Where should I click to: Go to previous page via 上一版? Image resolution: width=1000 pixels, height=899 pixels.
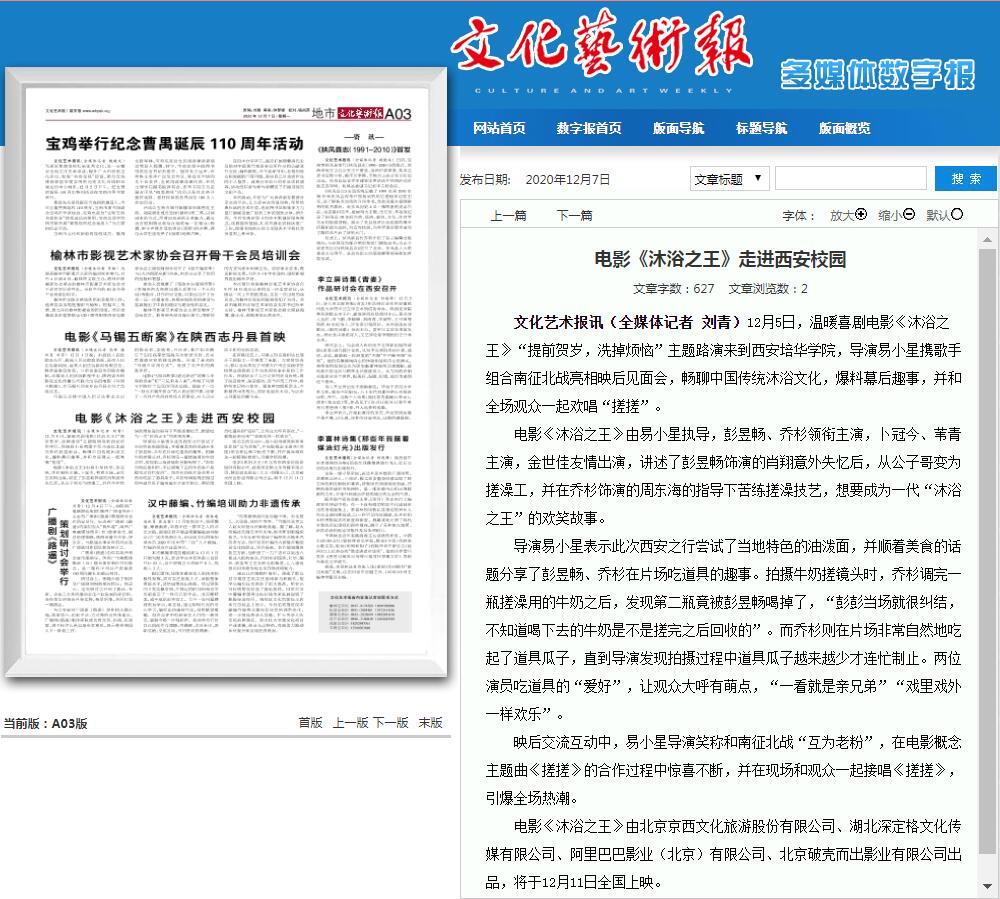coord(350,722)
